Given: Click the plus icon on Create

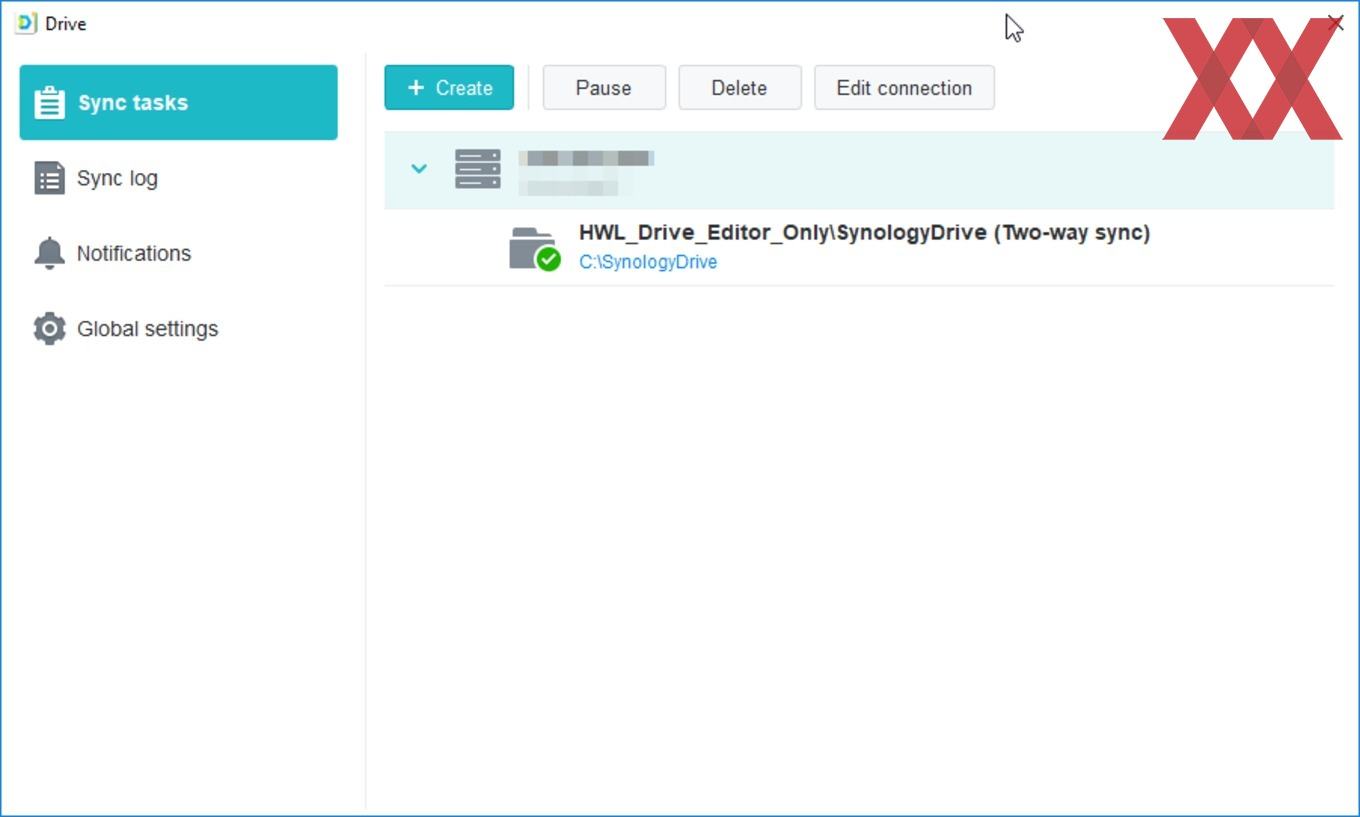Looking at the screenshot, I should [416, 88].
